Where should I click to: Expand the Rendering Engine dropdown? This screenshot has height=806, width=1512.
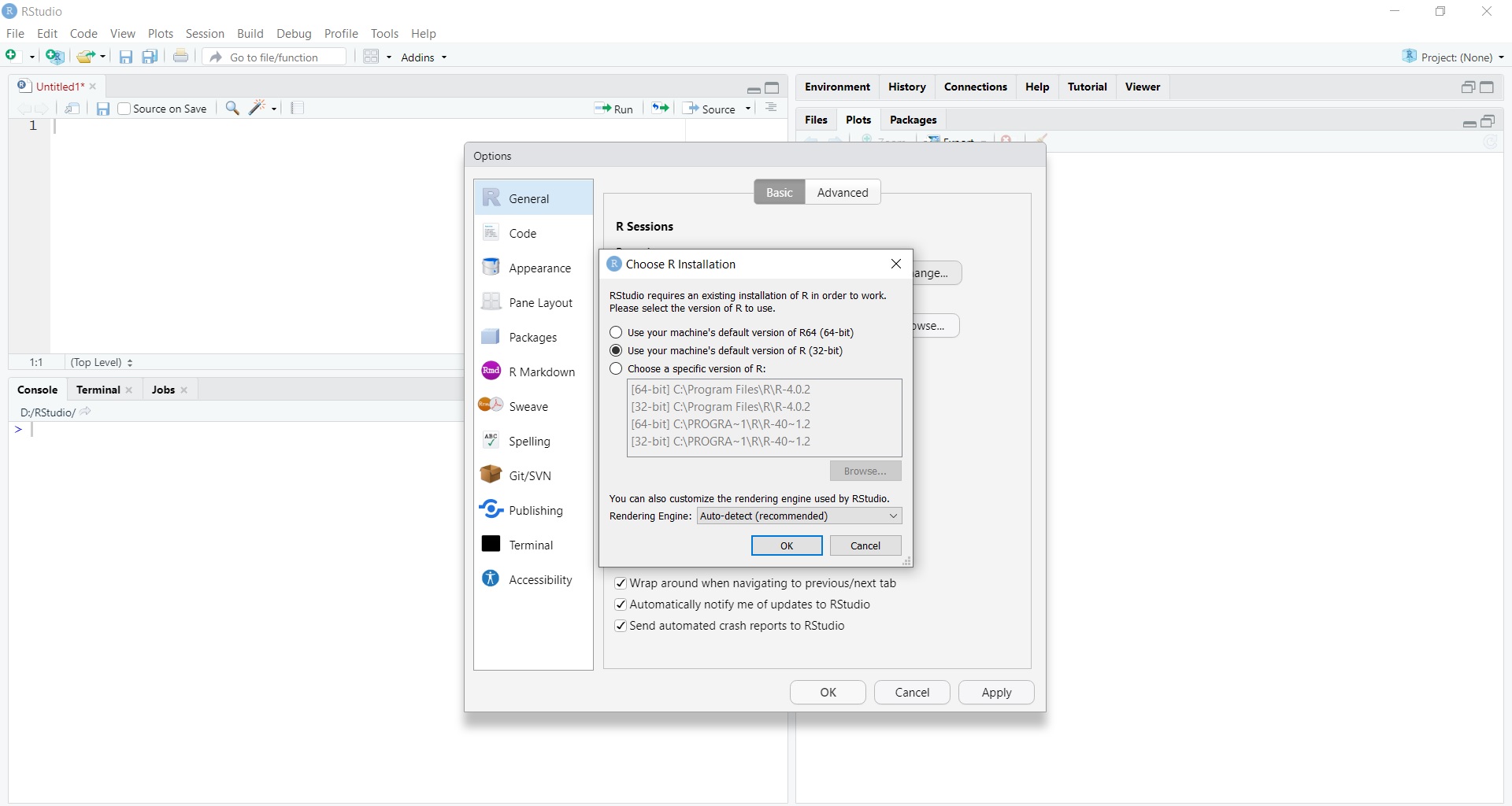[799, 516]
